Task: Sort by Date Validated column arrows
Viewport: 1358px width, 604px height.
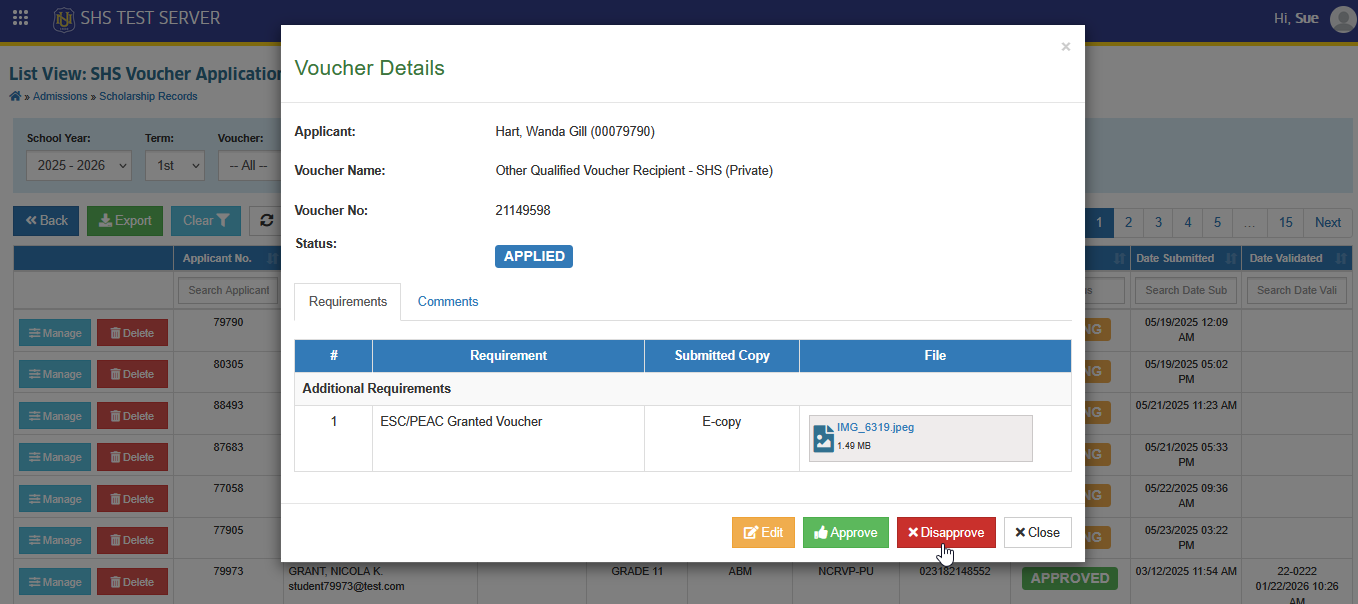Action: pyautogui.click(x=1340, y=259)
